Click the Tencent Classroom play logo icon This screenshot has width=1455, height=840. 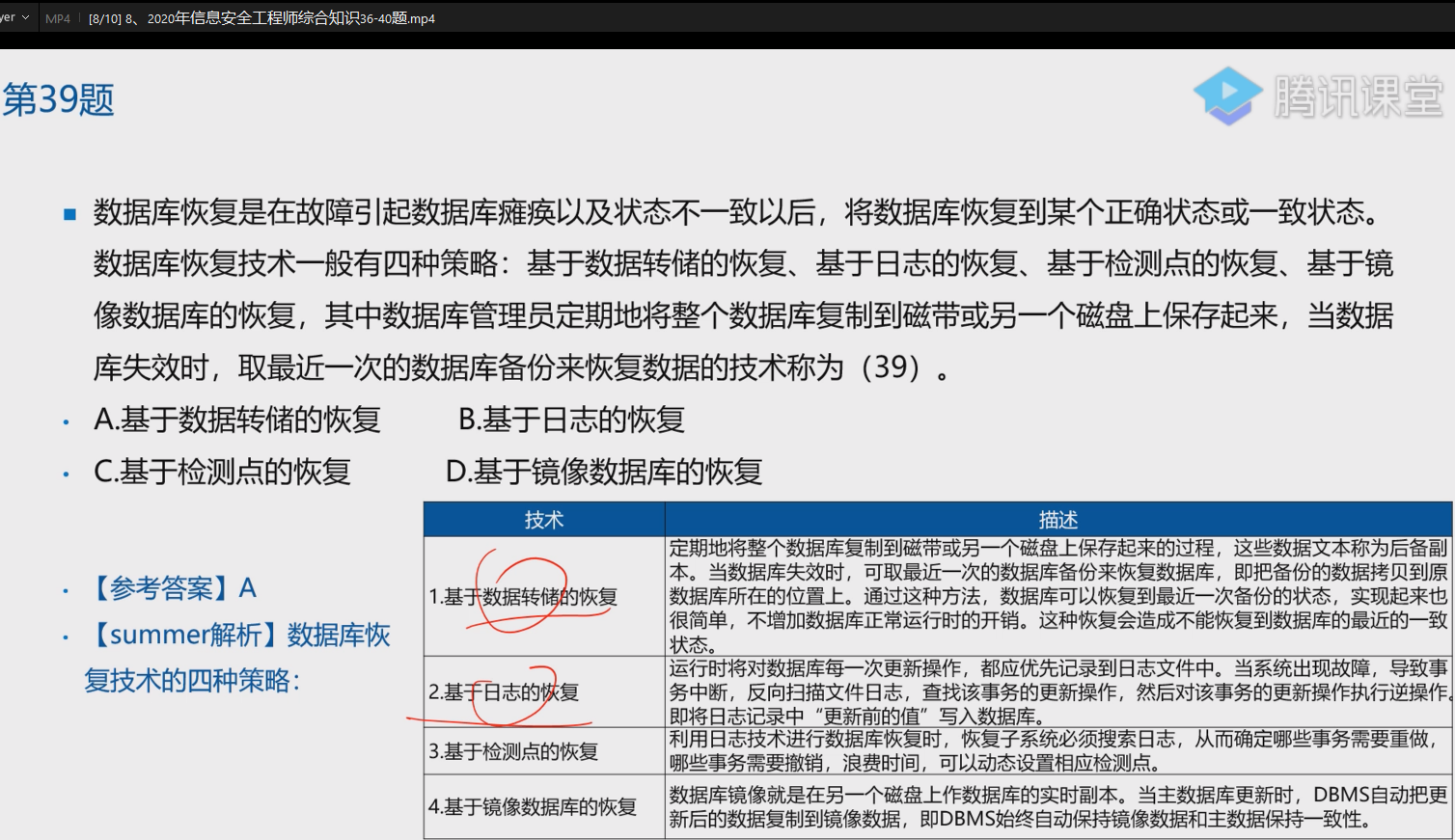pyautogui.click(x=1226, y=95)
